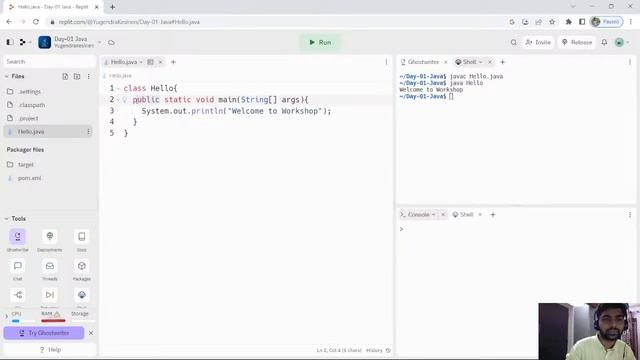
Task: Open editor pane three-dot menu
Action: pos(386,62)
